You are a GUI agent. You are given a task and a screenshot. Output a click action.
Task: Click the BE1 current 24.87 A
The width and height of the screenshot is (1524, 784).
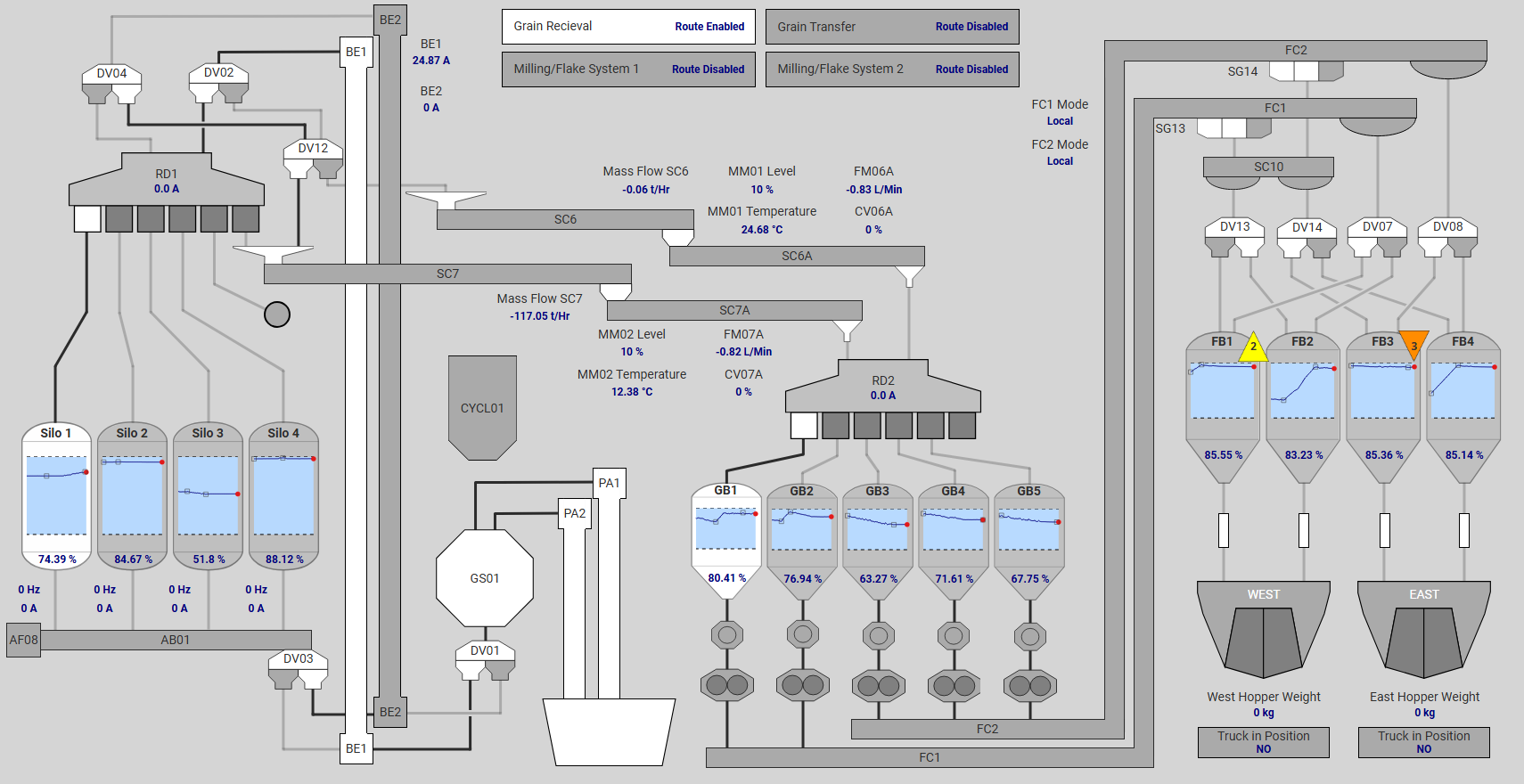[x=431, y=61]
